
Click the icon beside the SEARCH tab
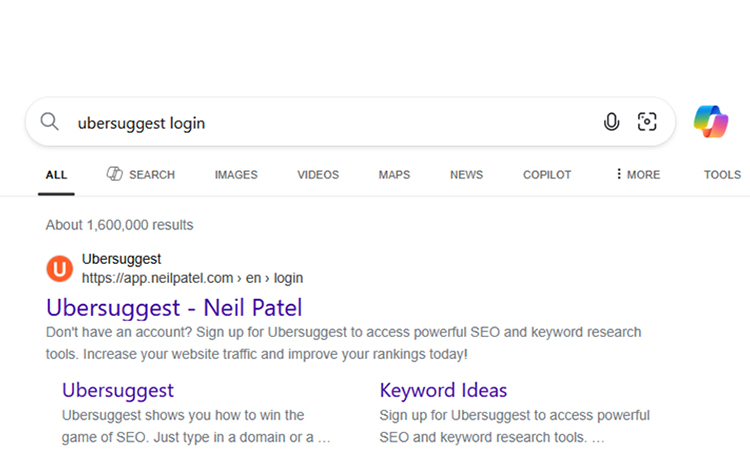[114, 174]
